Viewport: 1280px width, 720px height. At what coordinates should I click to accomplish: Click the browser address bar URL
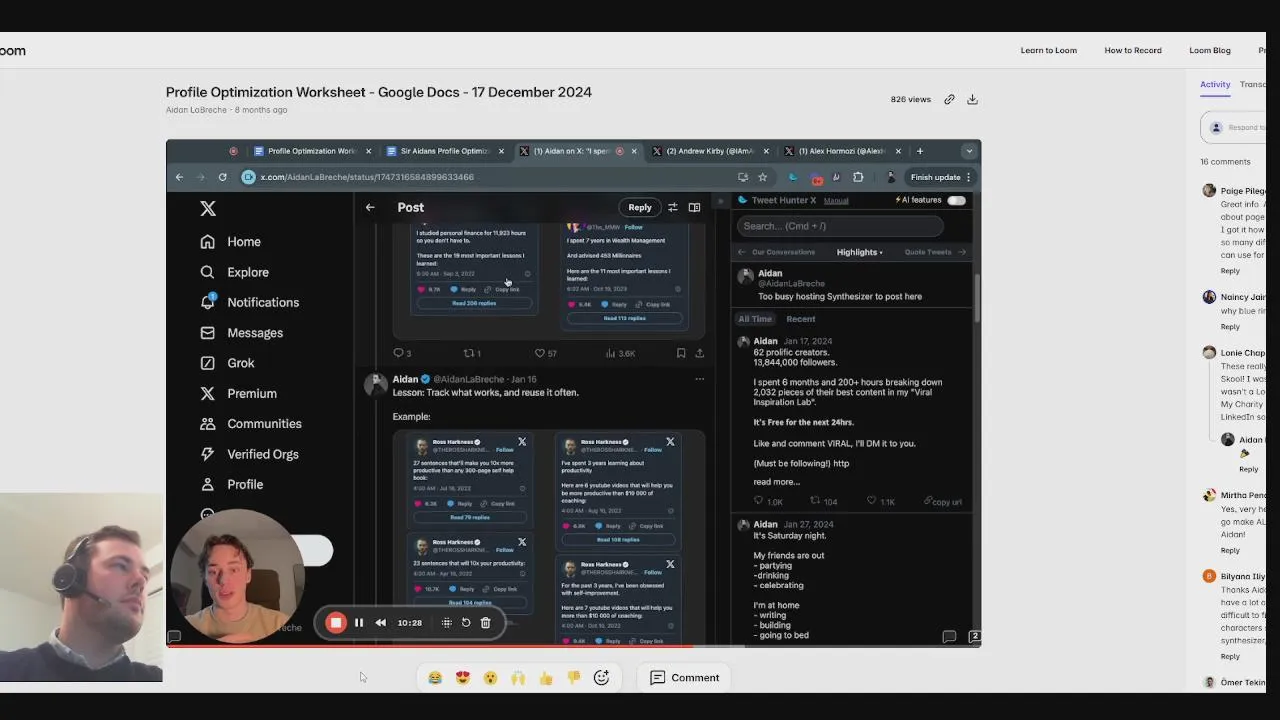tap(367, 177)
